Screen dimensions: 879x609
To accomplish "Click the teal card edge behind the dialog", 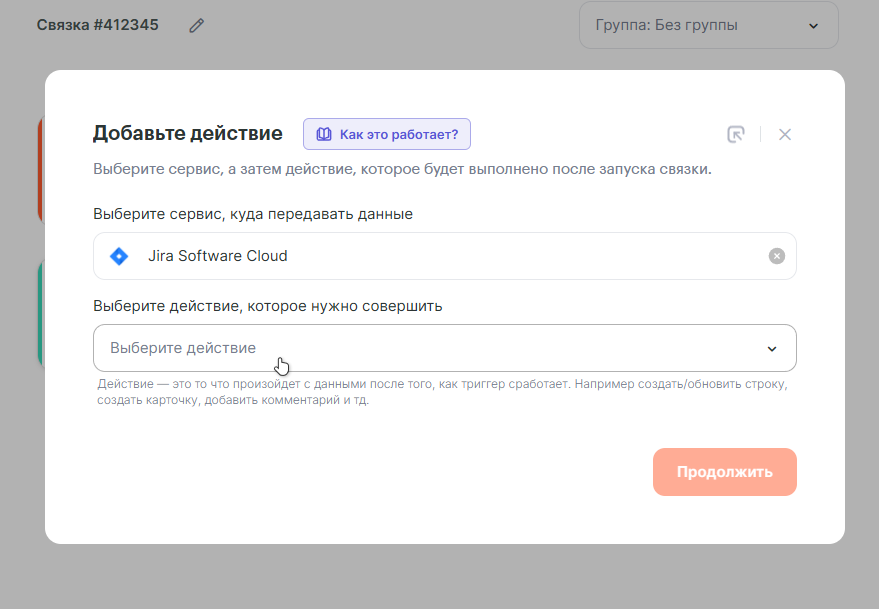I will click(41, 313).
